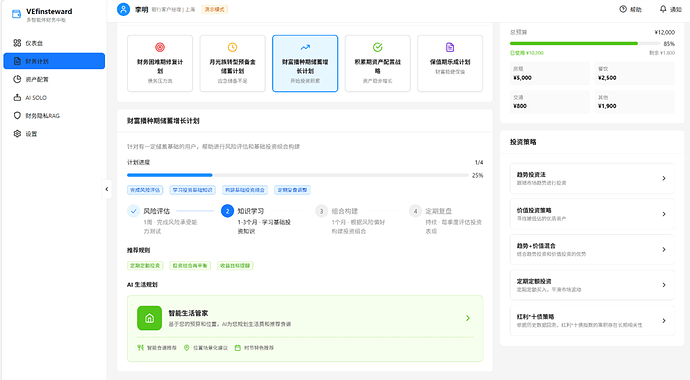Open 设置 from the sidebar
Viewport: 690px width, 380px height.
point(54,133)
